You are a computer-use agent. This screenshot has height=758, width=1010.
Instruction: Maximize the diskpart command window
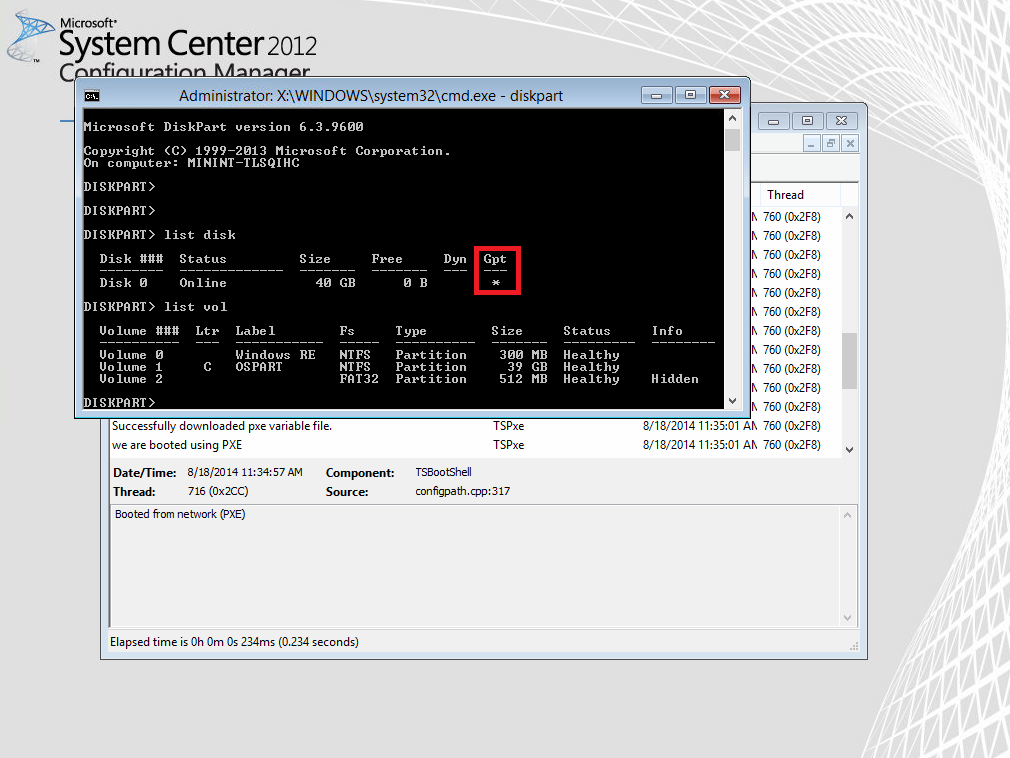(691, 95)
